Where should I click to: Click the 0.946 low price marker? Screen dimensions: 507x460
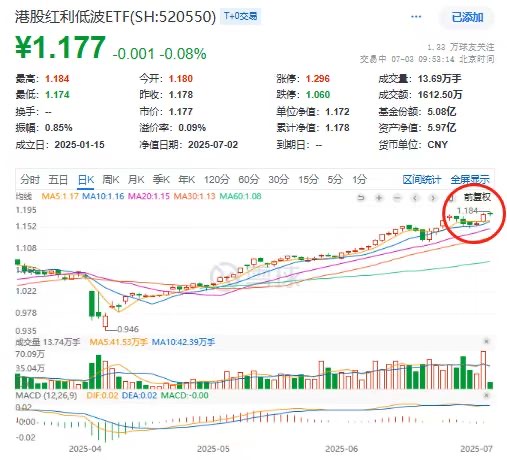[x=128, y=329]
